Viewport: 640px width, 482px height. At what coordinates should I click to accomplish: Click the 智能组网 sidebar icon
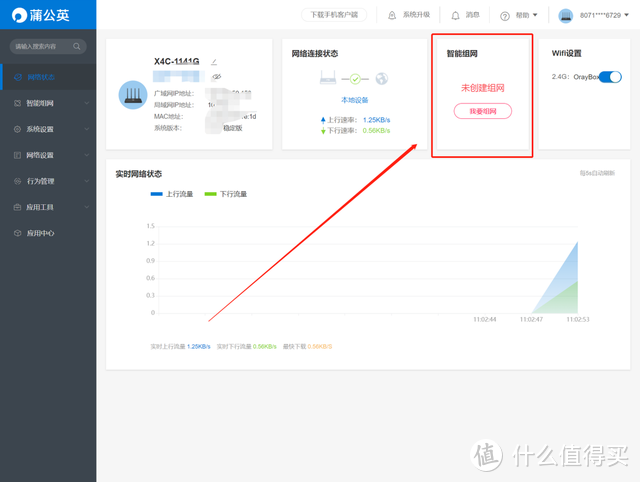(x=18, y=103)
